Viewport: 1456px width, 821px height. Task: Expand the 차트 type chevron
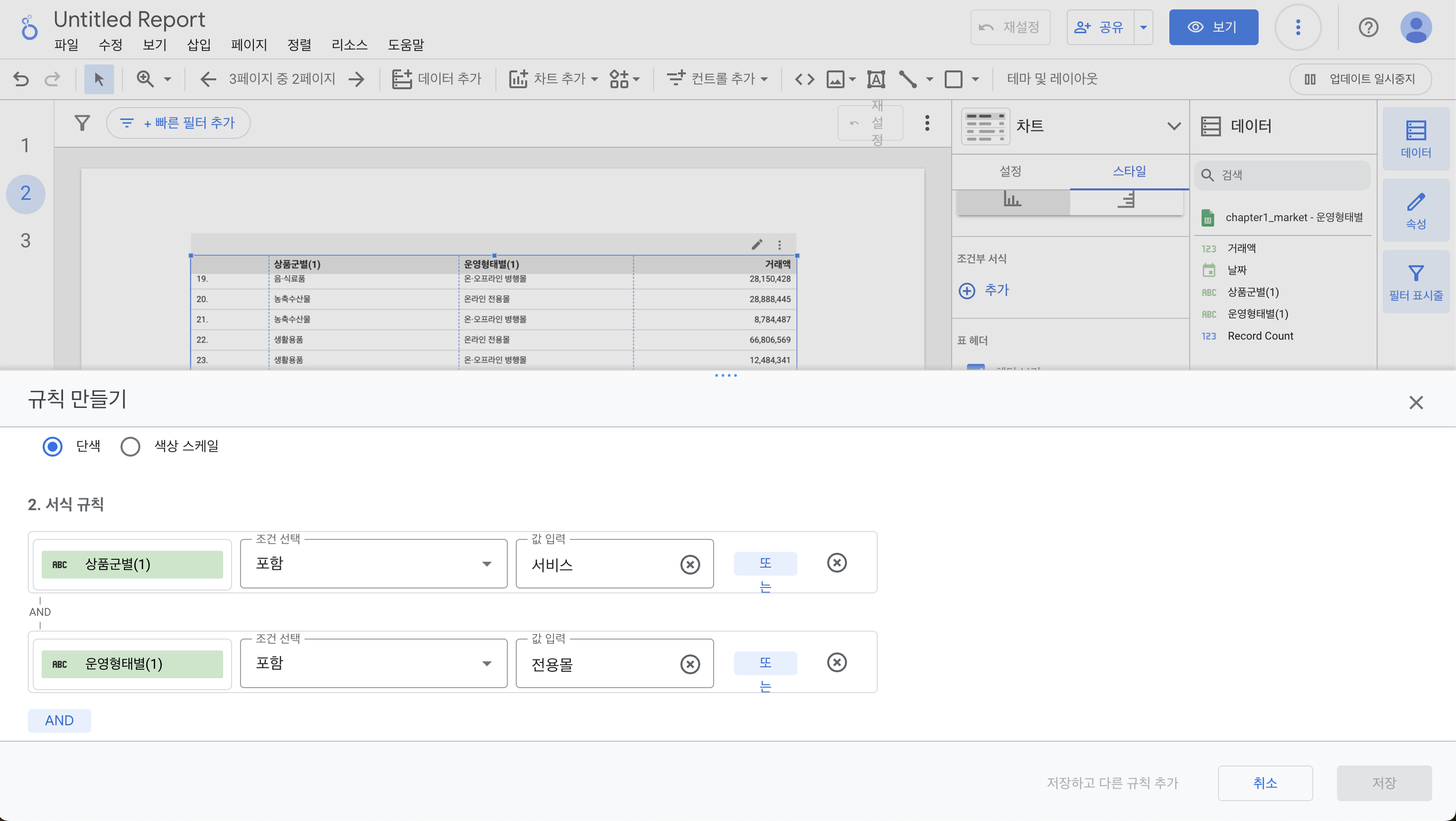tap(1173, 126)
